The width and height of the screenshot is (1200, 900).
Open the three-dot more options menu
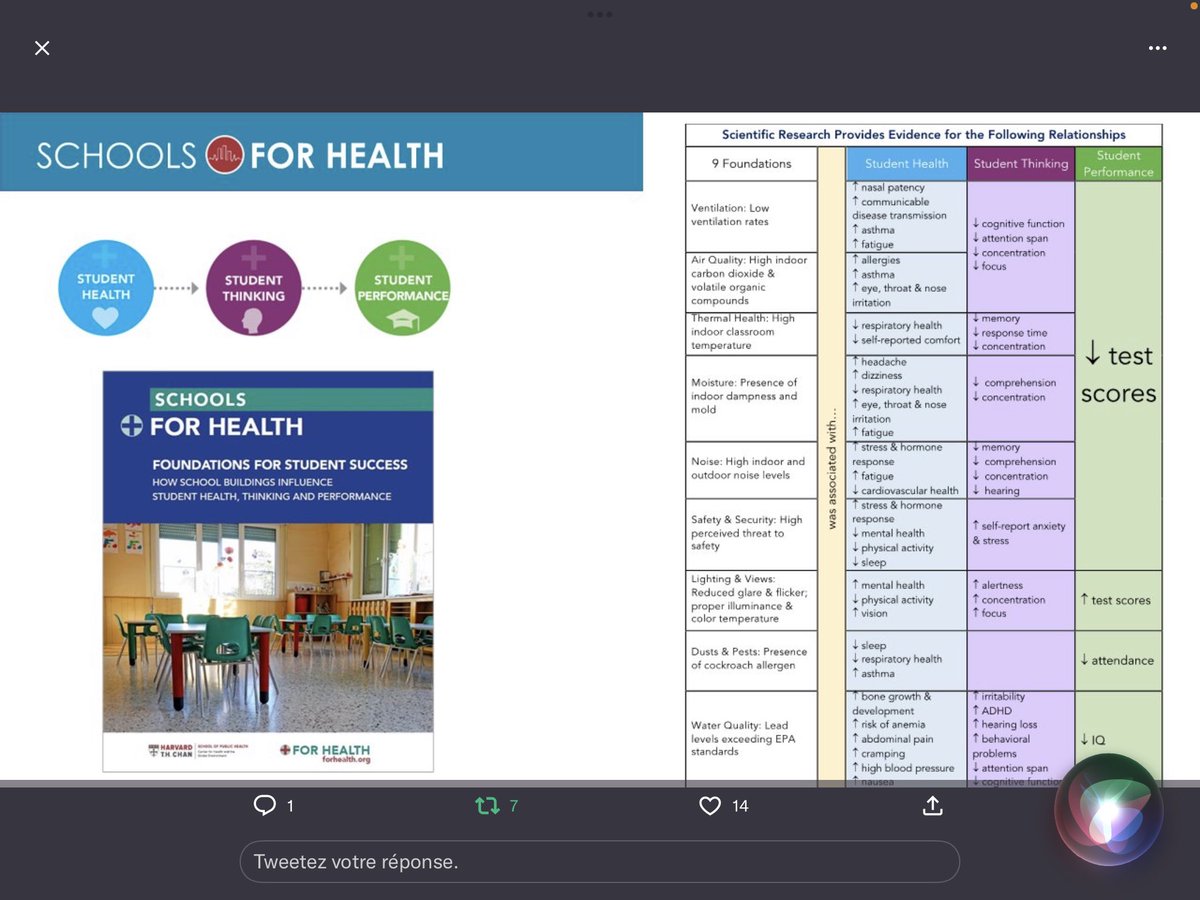(x=1157, y=48)
